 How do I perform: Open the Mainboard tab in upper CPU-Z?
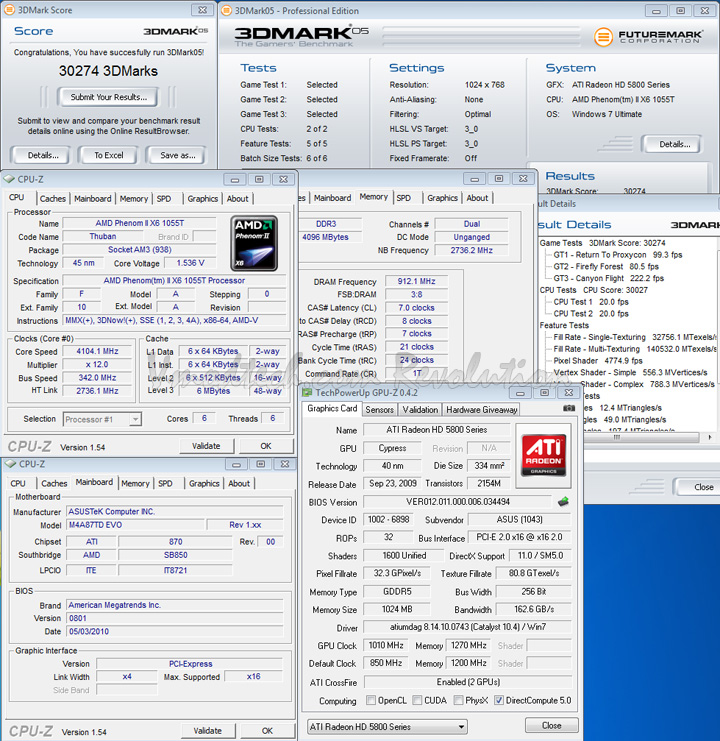point(93,198)
